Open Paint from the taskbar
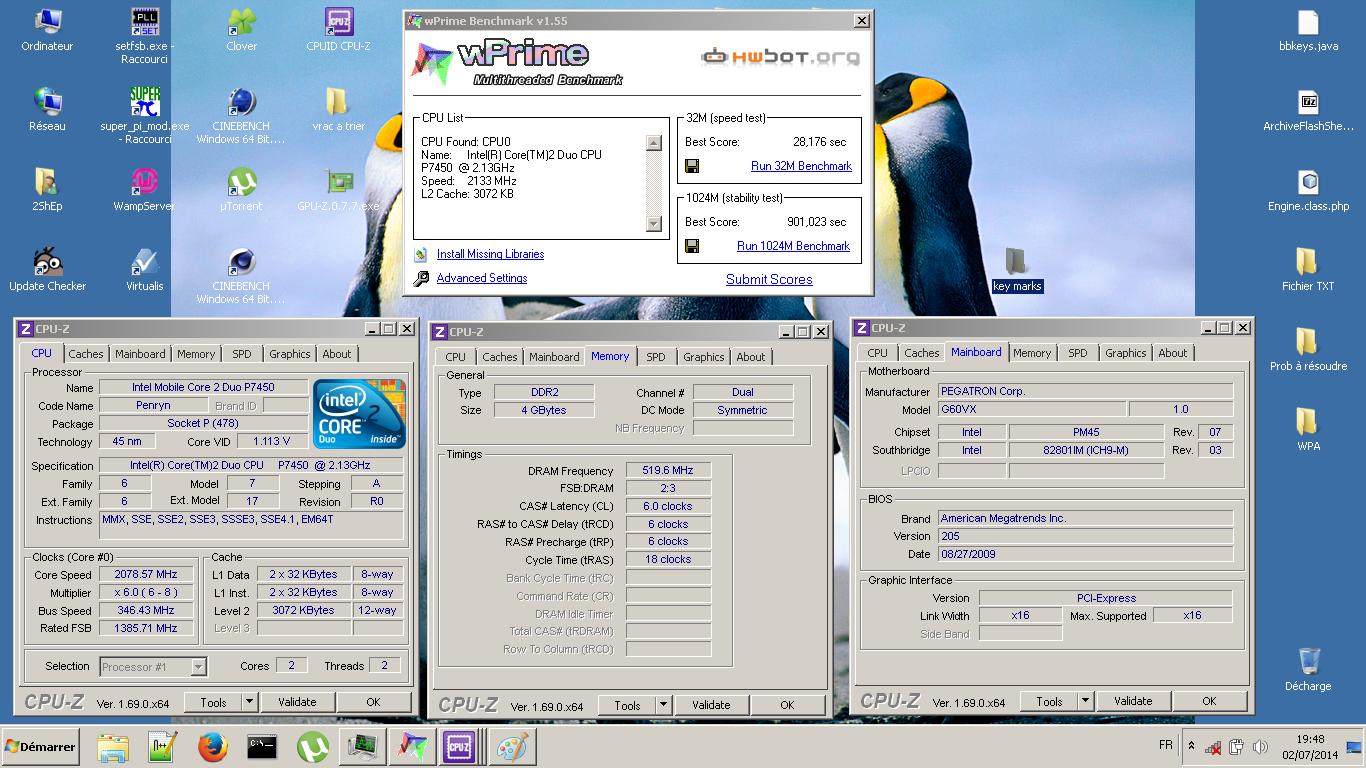The height and width of the screenshot is (768, 1366). pyautogui.click(x=512, y=747)
